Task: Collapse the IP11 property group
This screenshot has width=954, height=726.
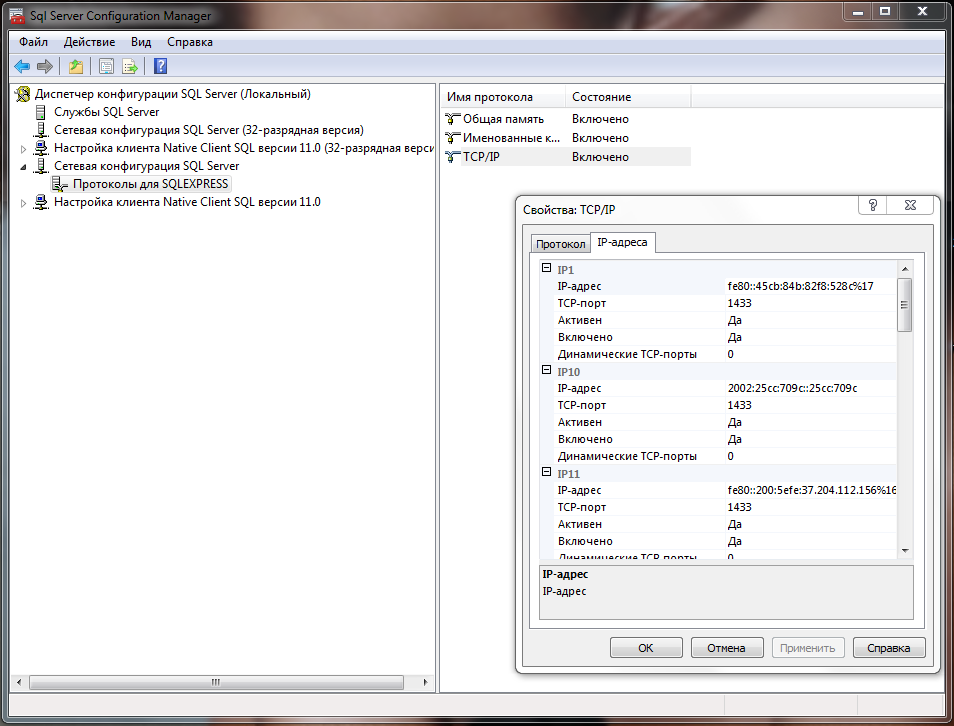Action: click(546, 473)
